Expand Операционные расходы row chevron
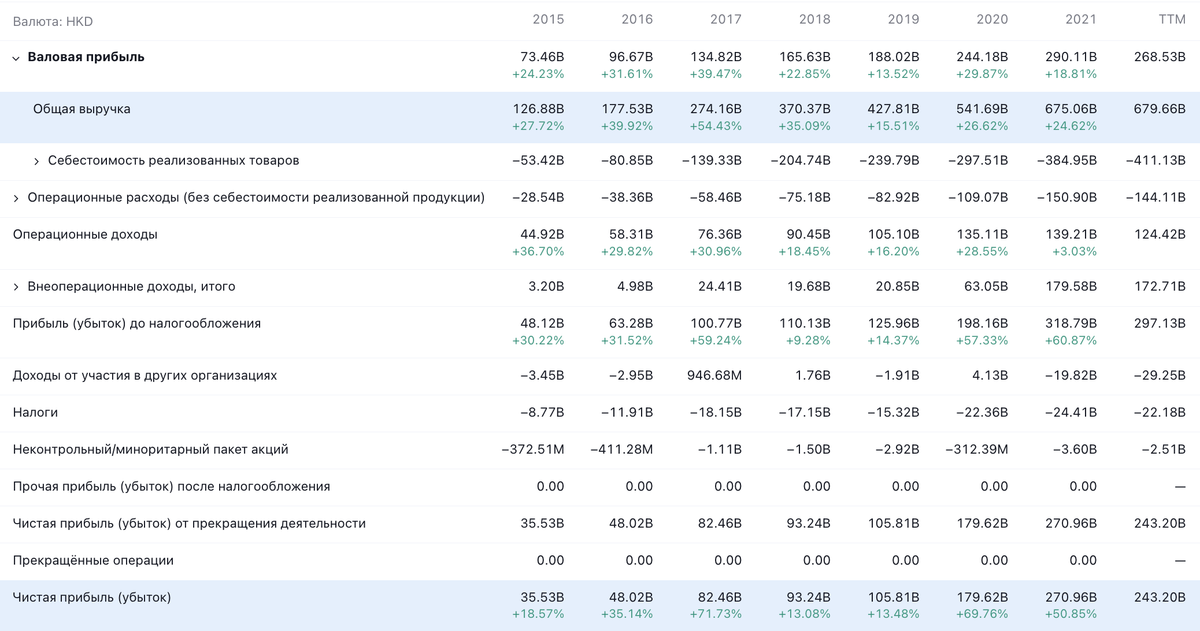This screenshot has height=631, width=1200. click(16, 198)
